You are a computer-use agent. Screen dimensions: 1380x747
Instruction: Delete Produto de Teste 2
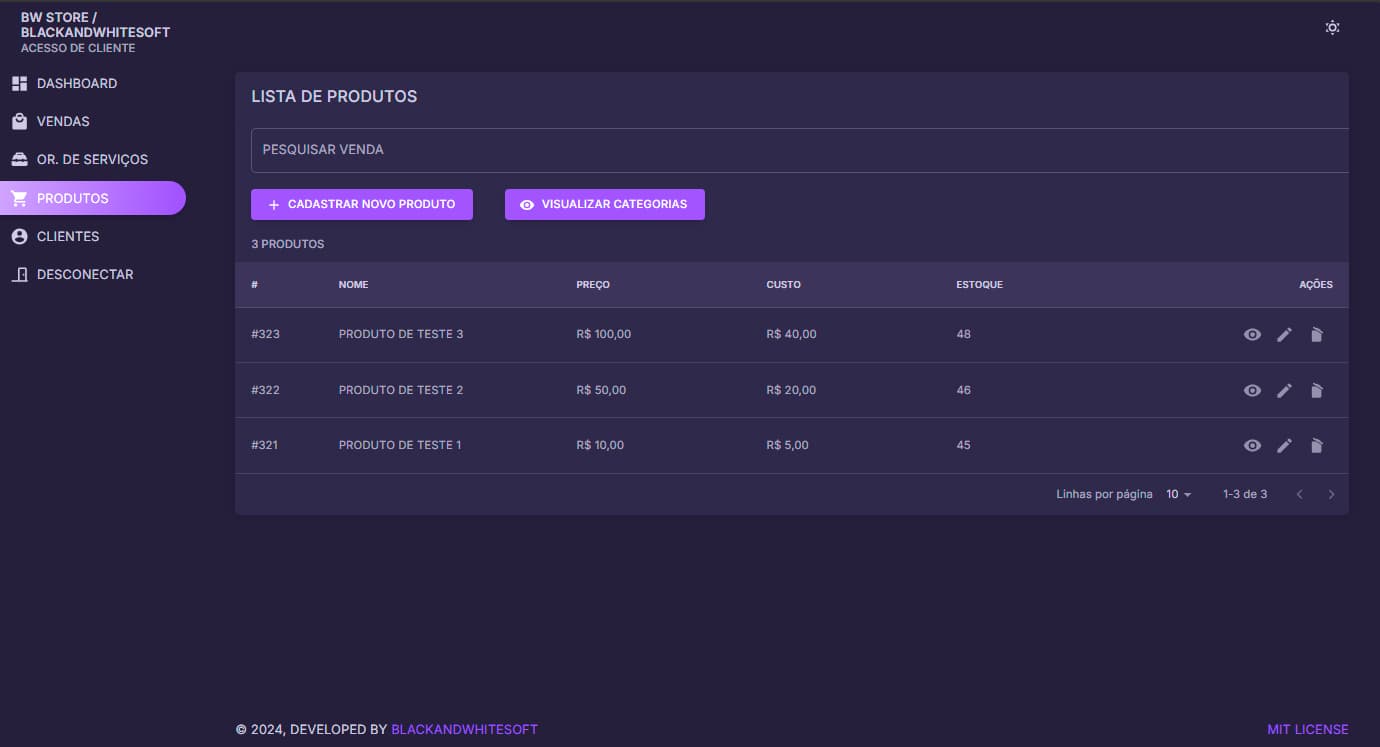(x=1316, y=390)
